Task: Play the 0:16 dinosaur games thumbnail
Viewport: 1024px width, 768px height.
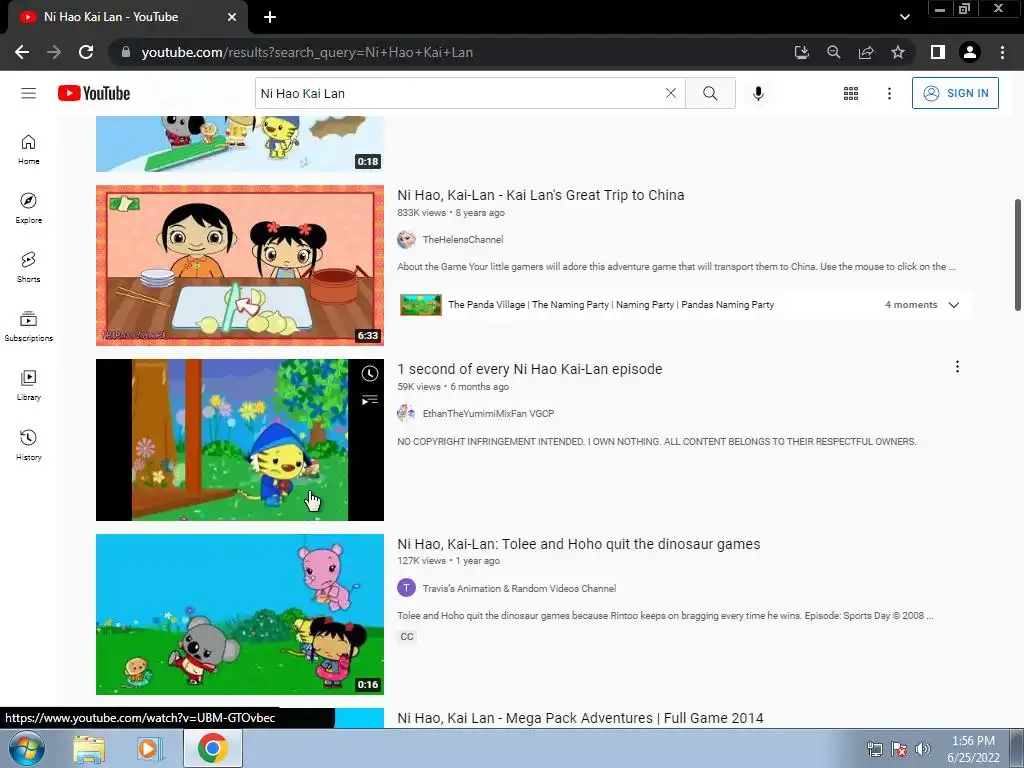Action: point(240,615)
